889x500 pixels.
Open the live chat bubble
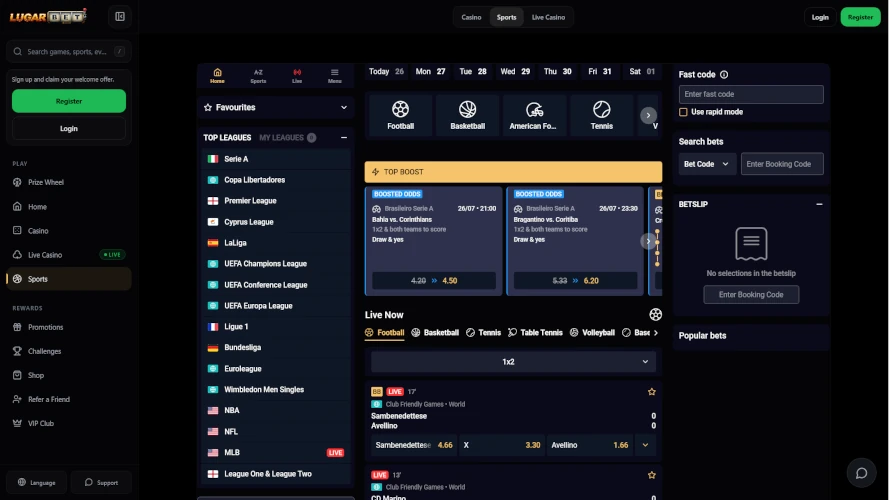861,473
